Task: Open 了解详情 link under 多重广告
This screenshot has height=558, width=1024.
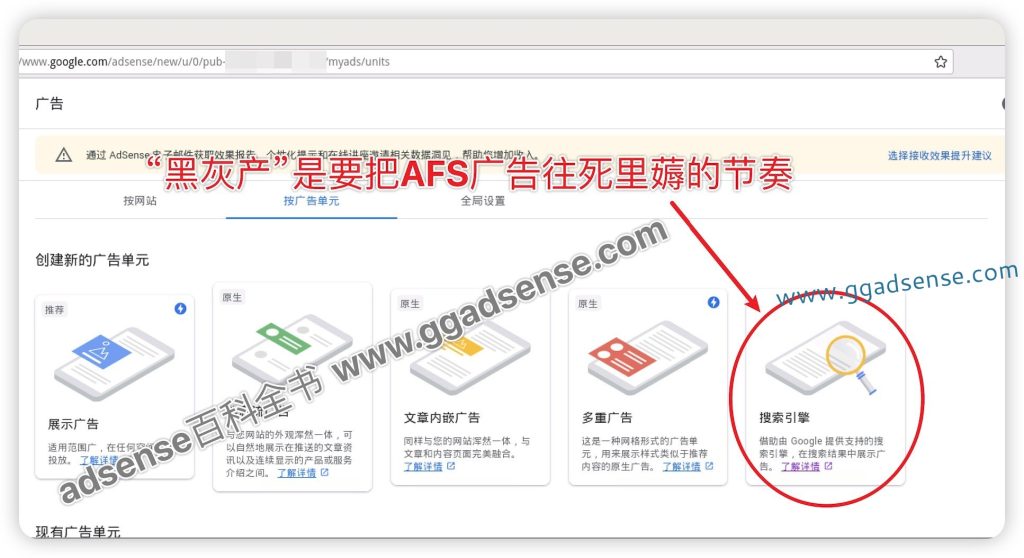Action: tap(682, 467)
